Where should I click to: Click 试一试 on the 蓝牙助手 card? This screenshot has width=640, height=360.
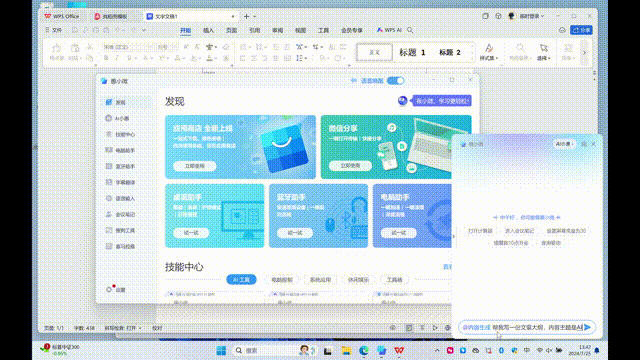point(295,233)
